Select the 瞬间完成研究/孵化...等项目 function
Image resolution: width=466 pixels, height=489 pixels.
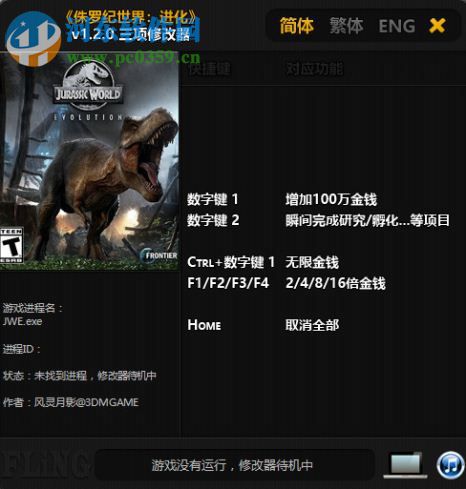click(x=367, y=220)
